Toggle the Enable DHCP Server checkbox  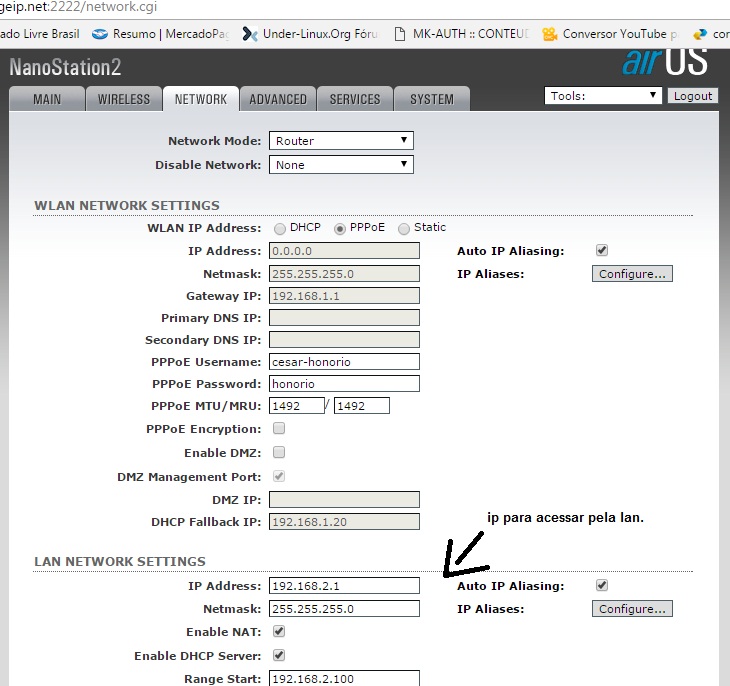click(279, 655)
